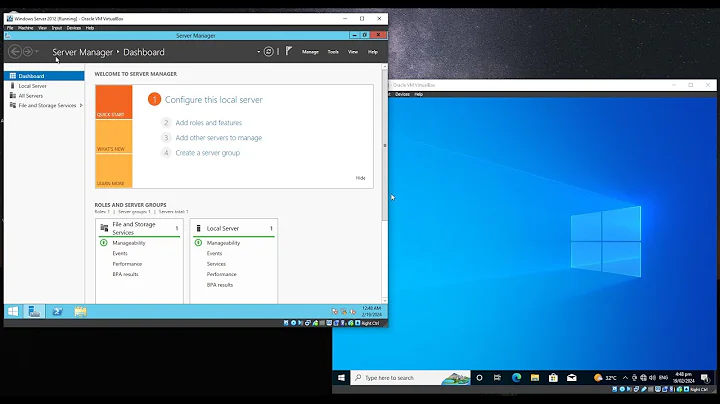Open Microsoft Store from Windows 10 taskbar

click(x=553, y=378)
